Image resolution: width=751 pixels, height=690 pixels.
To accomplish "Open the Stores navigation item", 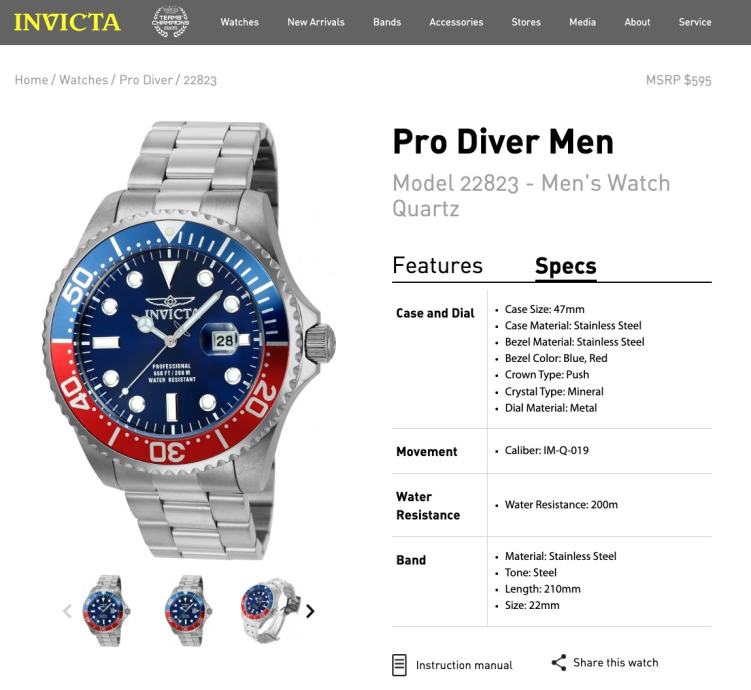I will tap(526, 22).
